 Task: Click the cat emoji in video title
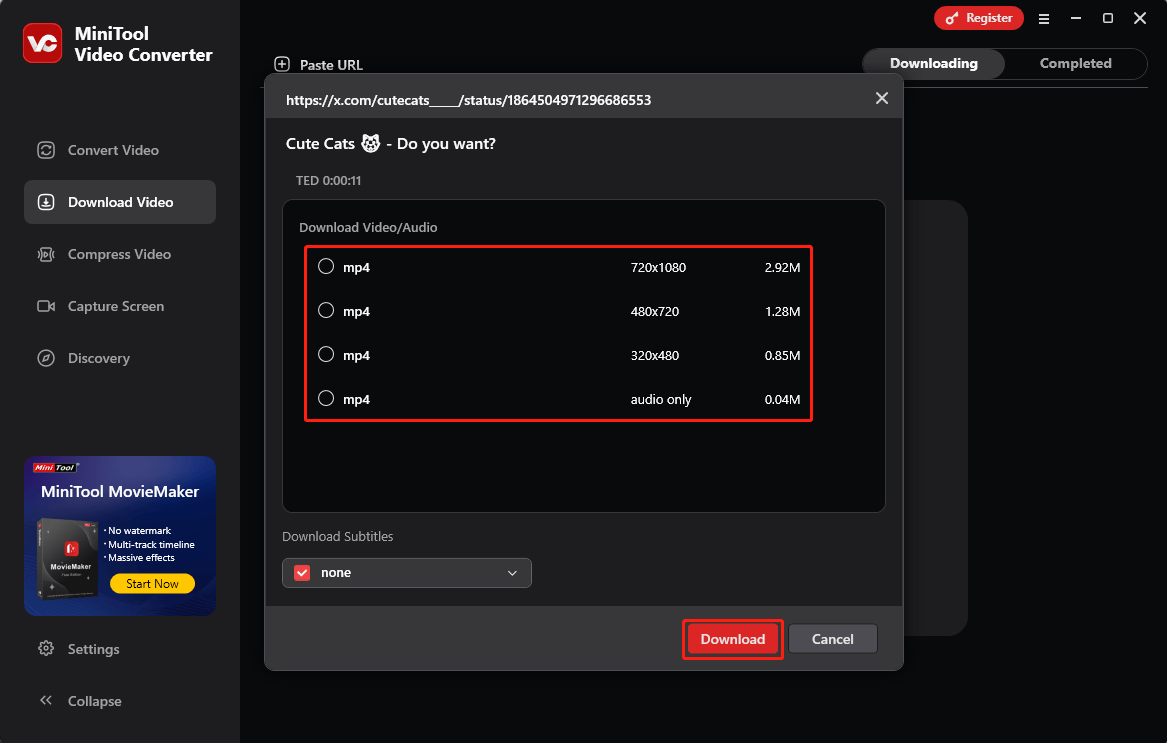click(371, 143)
